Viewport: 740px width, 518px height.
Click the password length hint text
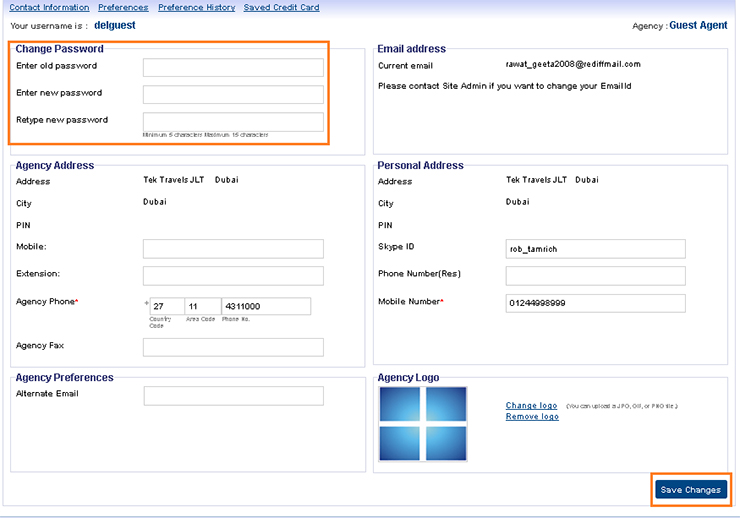pyautogui.click(x=205, y=135)
